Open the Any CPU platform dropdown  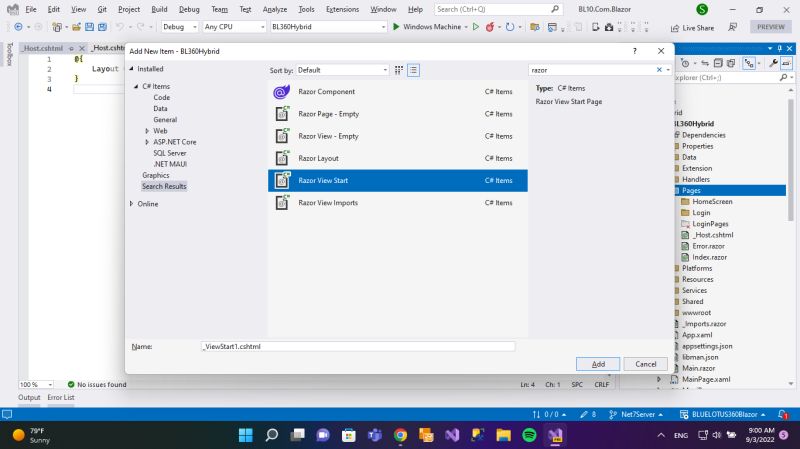[x=234, y=27]
